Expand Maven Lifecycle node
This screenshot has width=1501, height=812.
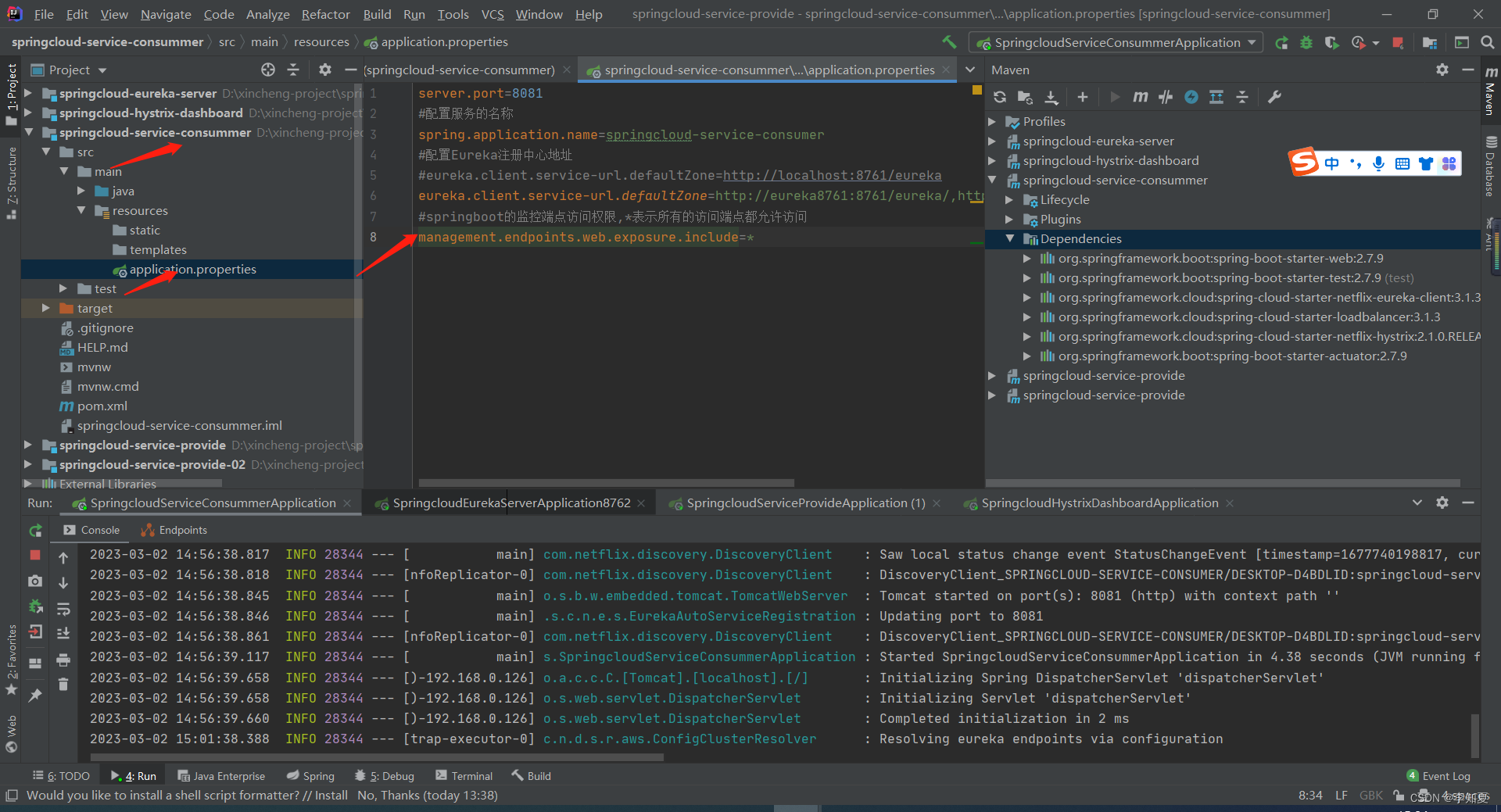pyautogui.click(x=1010, y=199)
